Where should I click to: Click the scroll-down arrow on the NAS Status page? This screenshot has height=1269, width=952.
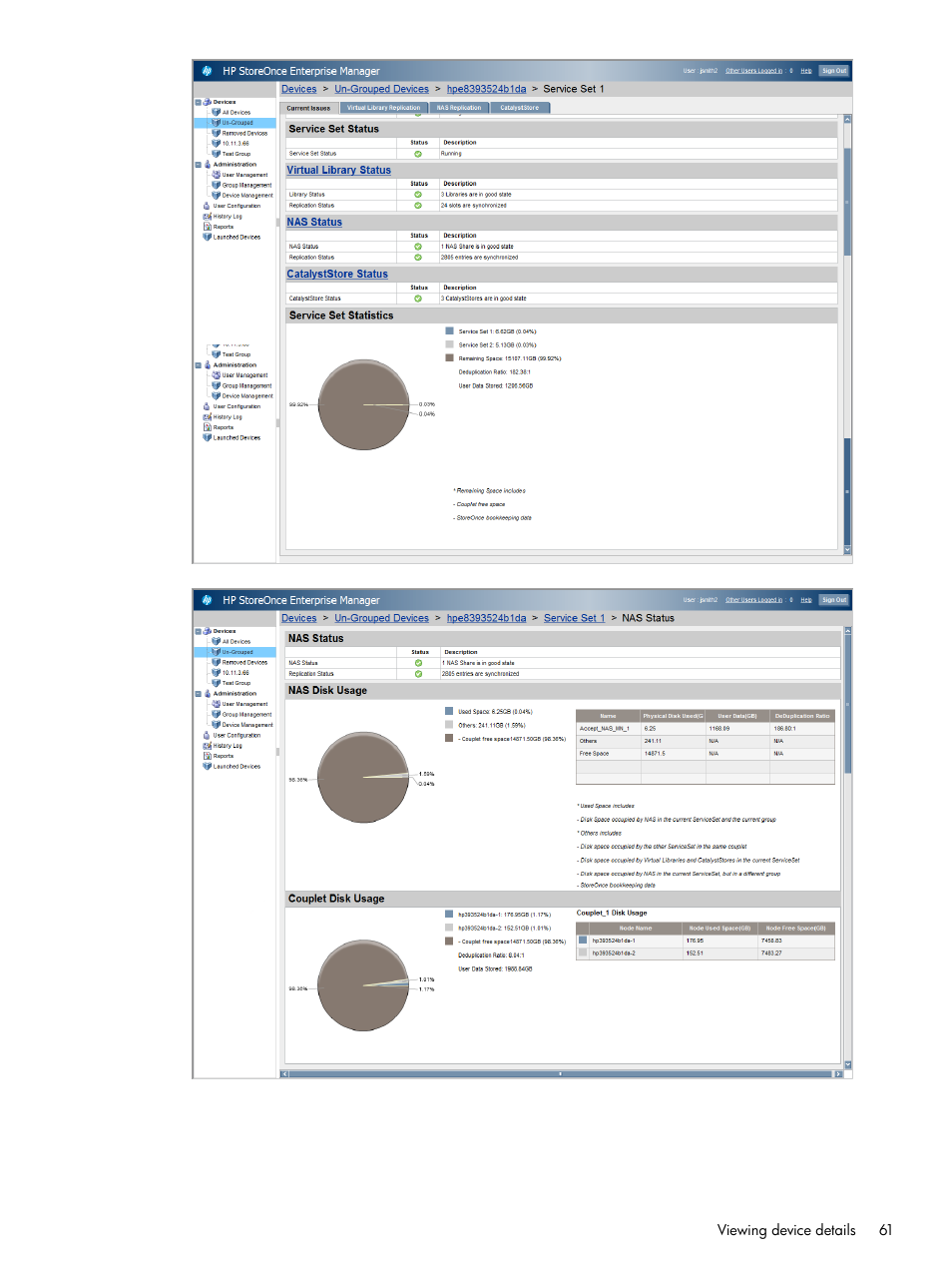[847, 1064]
